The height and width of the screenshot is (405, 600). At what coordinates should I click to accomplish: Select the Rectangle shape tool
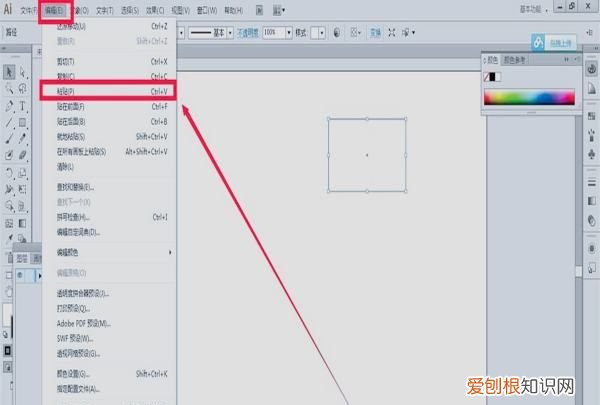(23, 122)
